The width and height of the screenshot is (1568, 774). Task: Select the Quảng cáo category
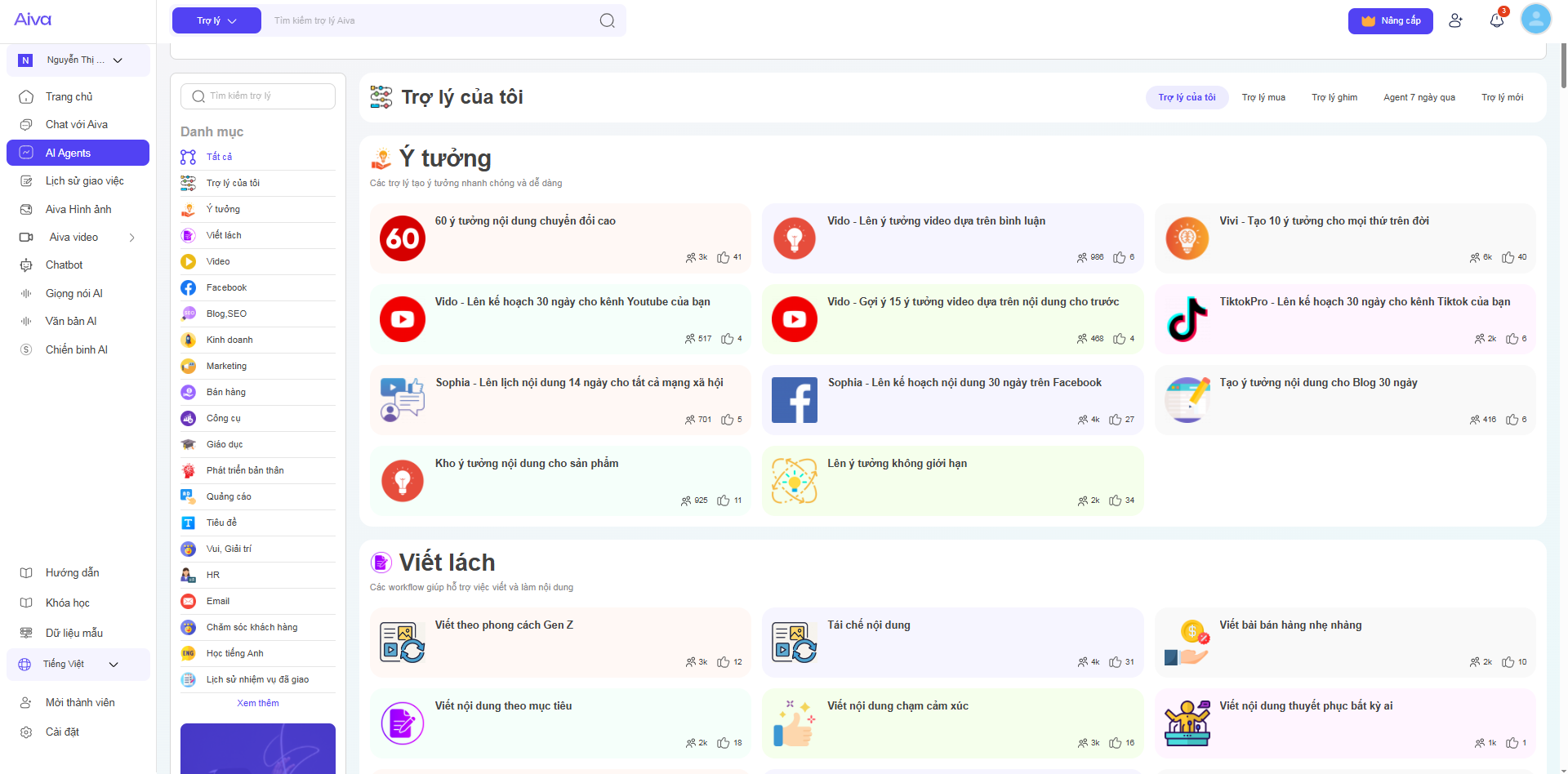click(258, 496)
